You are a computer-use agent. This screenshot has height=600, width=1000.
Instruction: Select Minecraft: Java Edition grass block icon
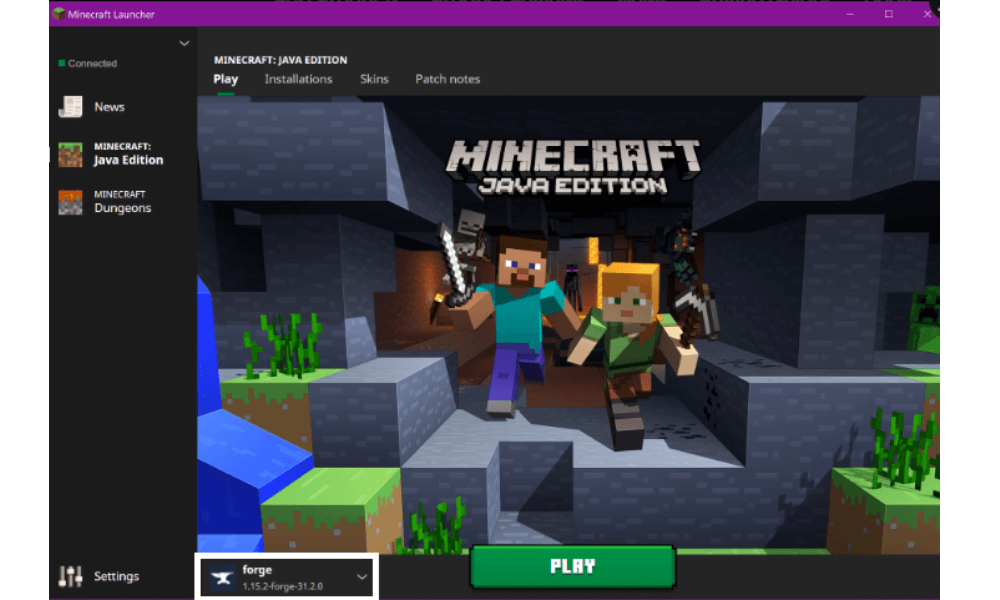point(70,154)
